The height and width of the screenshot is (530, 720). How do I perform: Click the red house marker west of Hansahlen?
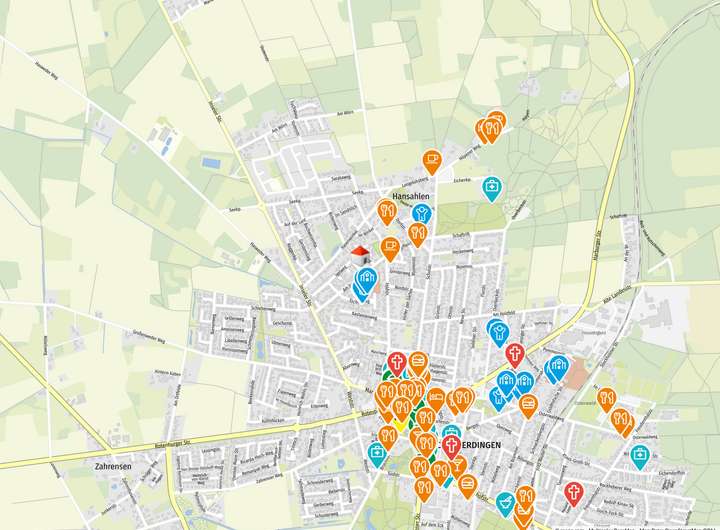359,251
